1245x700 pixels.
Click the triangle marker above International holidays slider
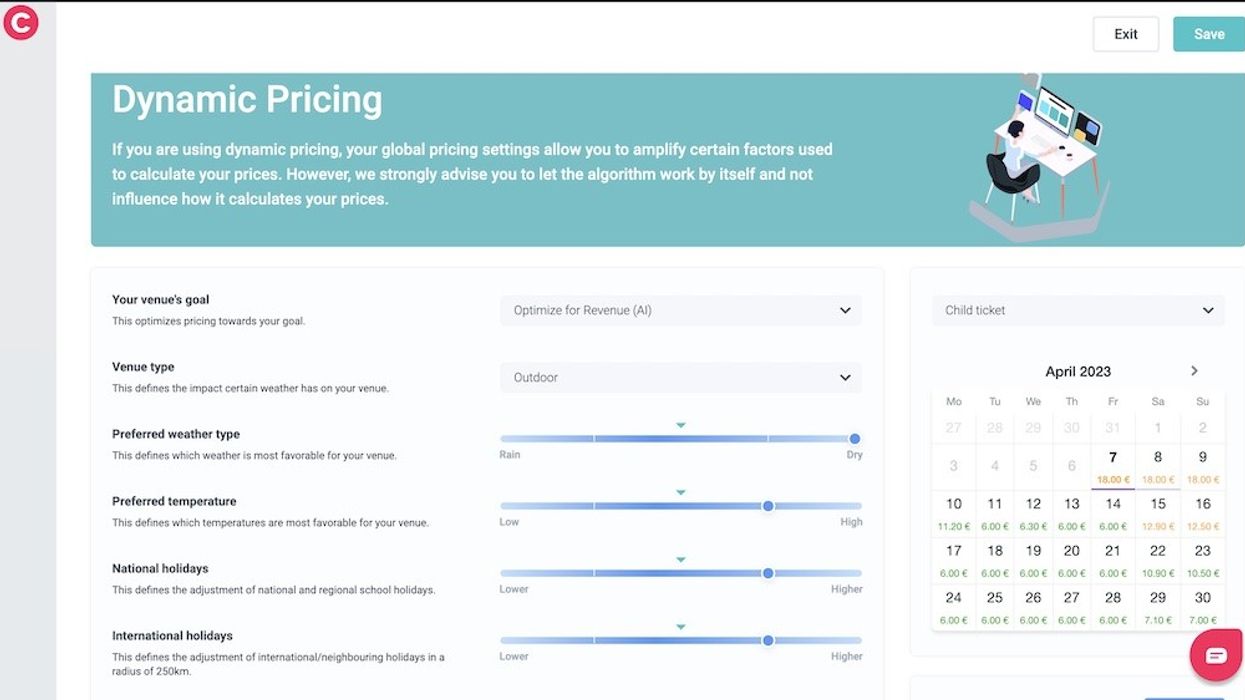[681, 626]
